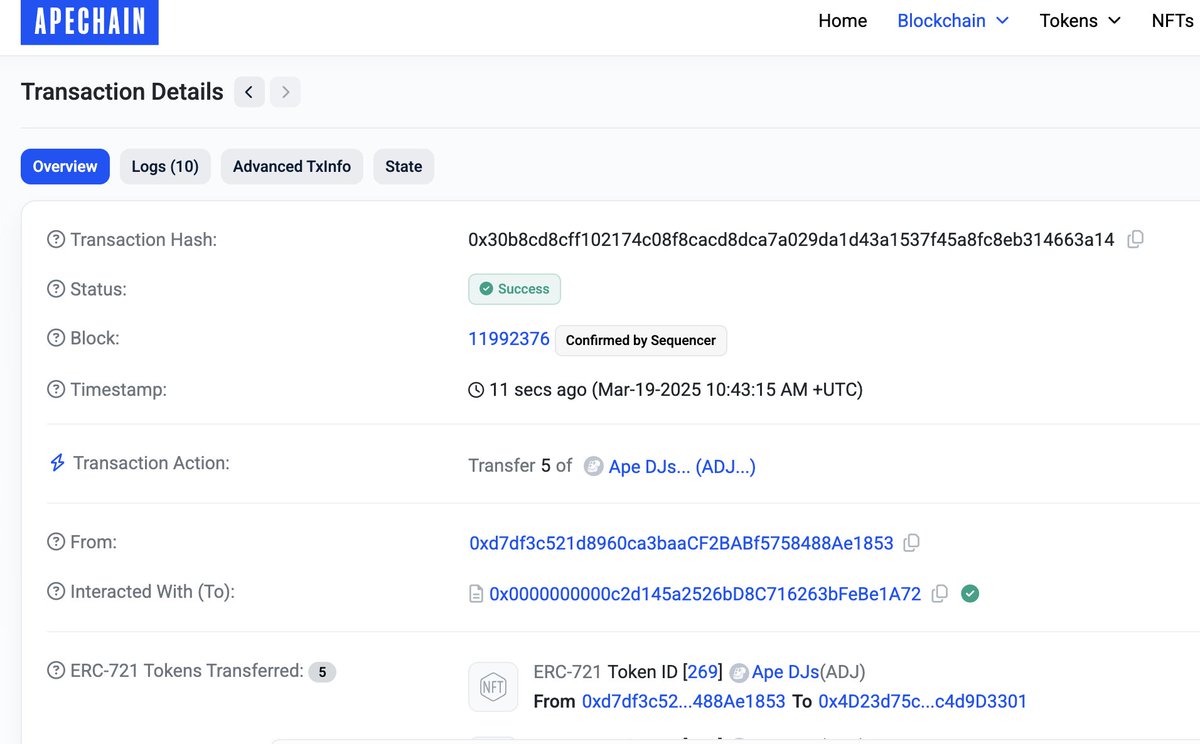This screenshot has width=1200, height=744.
Task: Open Ape DJs link in ERC-721 row
Action: click(x=786, y=672)
